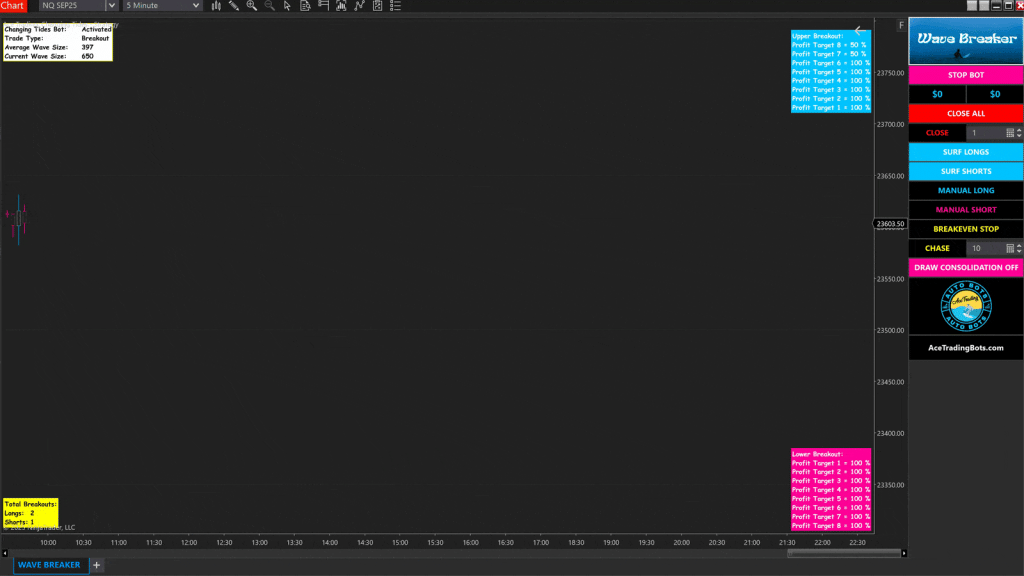Toggle DRAW CONSOLIDATION OFF button

pyautogui.click(x=966, y=267)
